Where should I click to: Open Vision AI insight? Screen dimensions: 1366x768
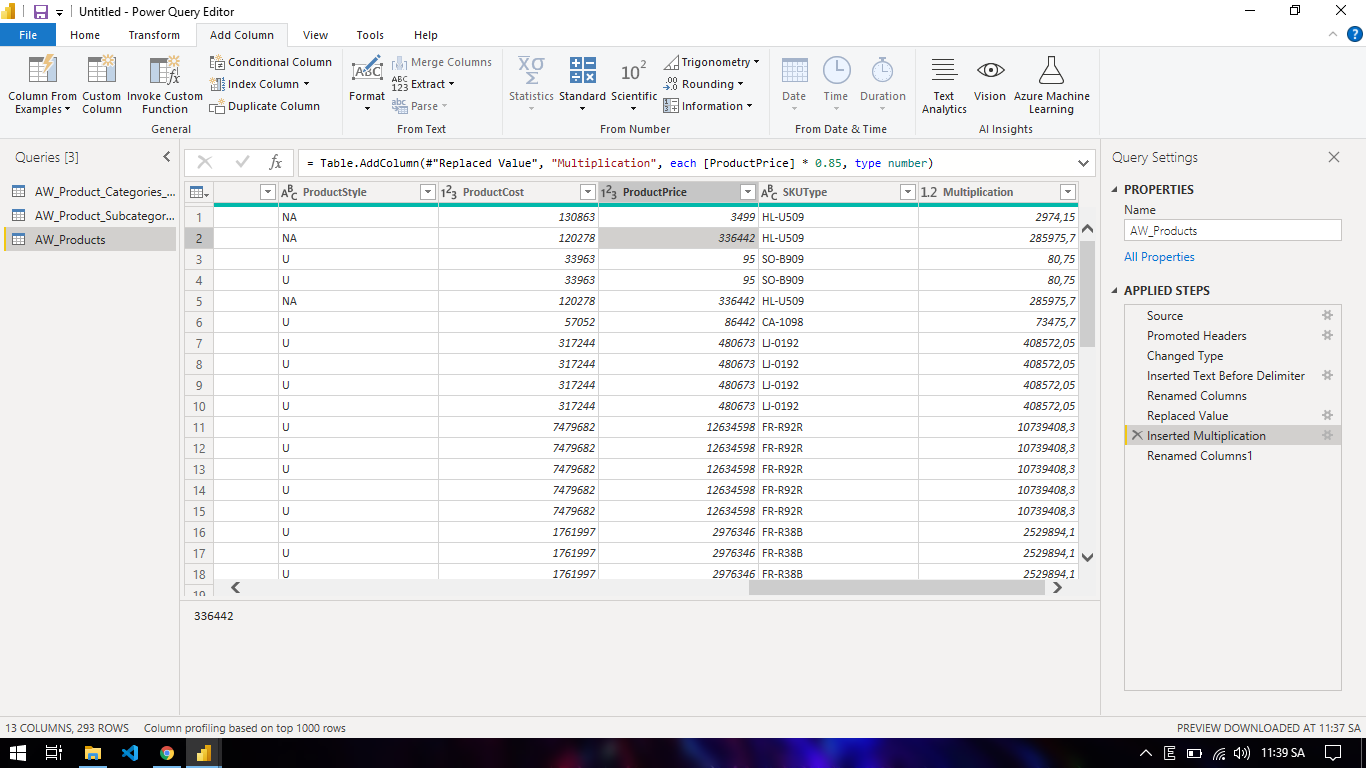click(x=990, y=80)
